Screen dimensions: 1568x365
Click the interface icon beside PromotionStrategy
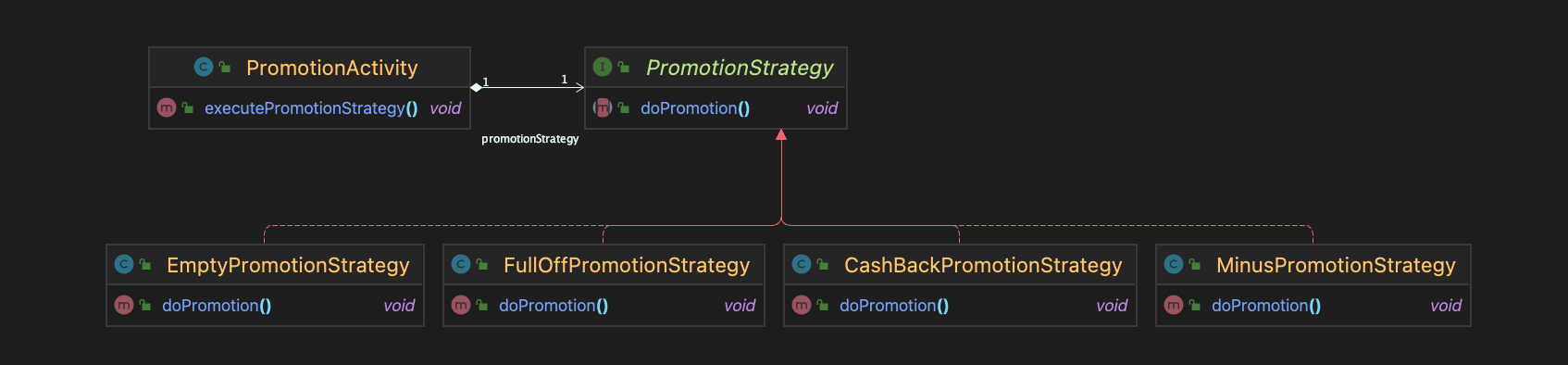(603, 67)
